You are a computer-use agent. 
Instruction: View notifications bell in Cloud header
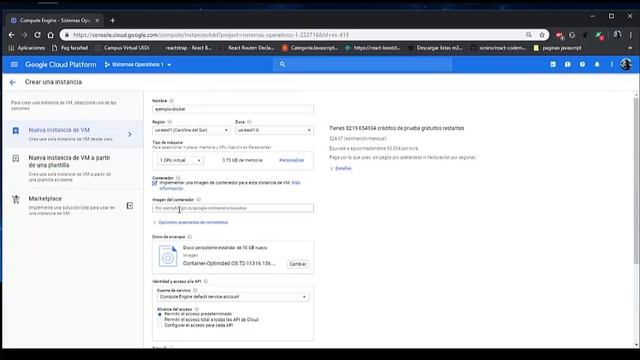597,64
